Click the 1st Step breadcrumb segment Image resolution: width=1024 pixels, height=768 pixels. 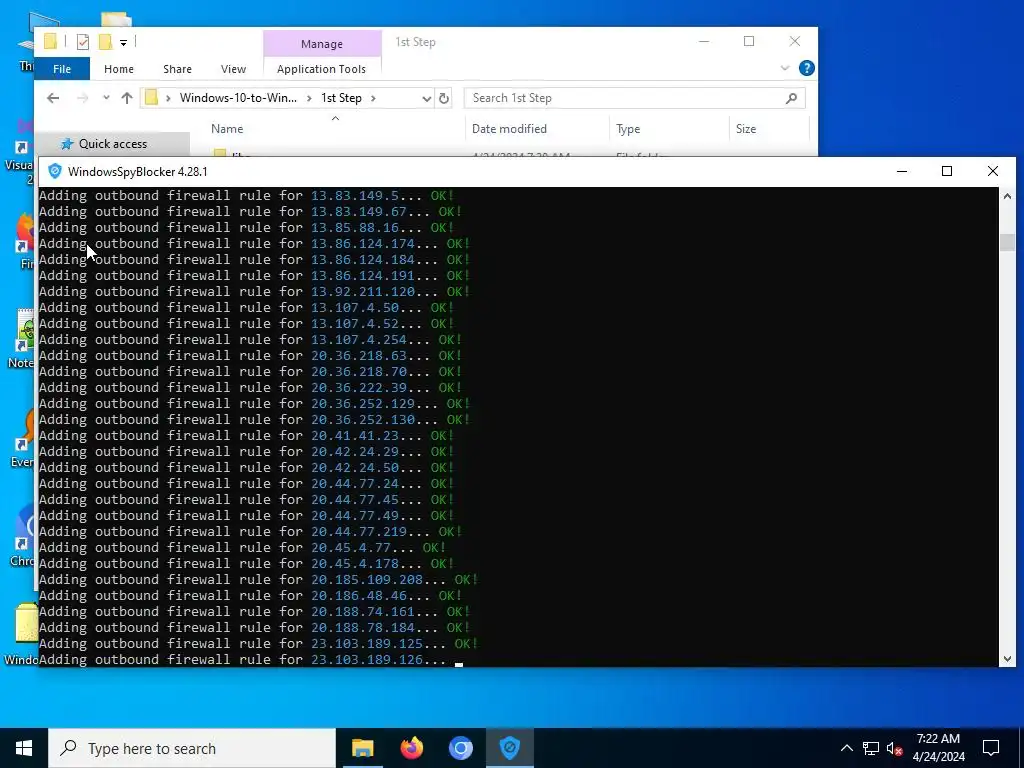[341, 98]
